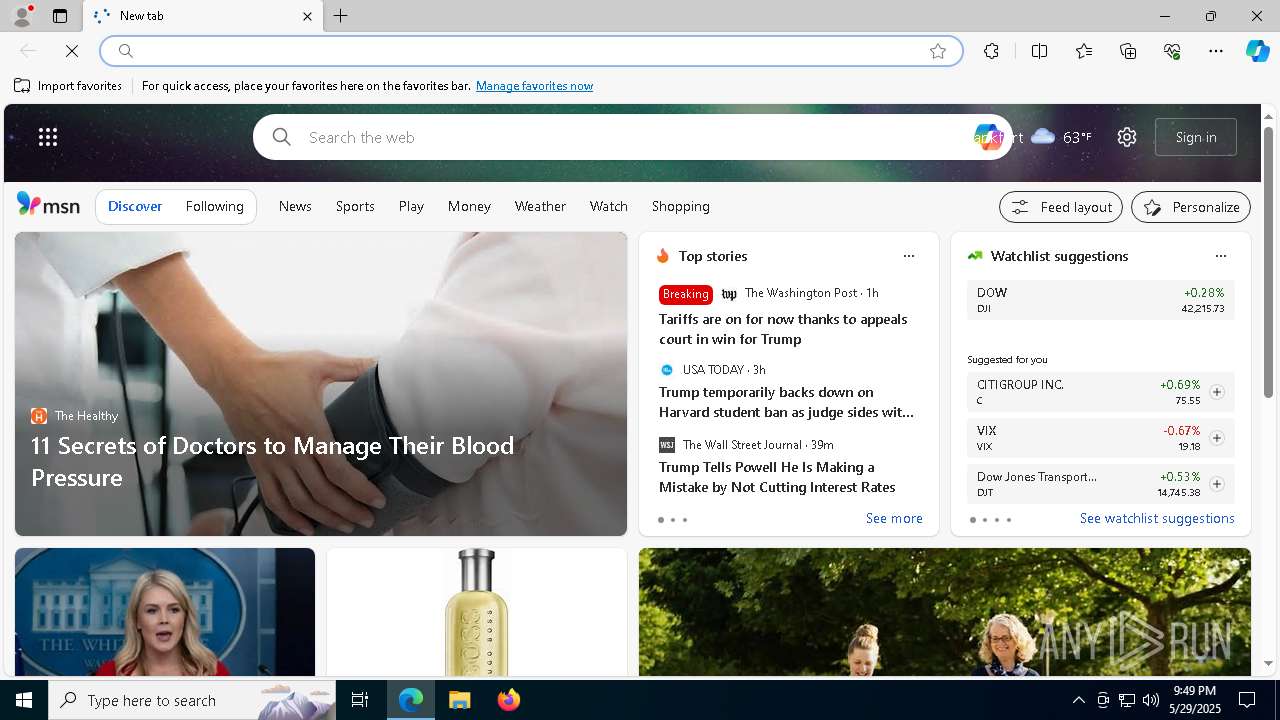Select the Following tab
Screen dimensions: 1280x720
(214, 206)
